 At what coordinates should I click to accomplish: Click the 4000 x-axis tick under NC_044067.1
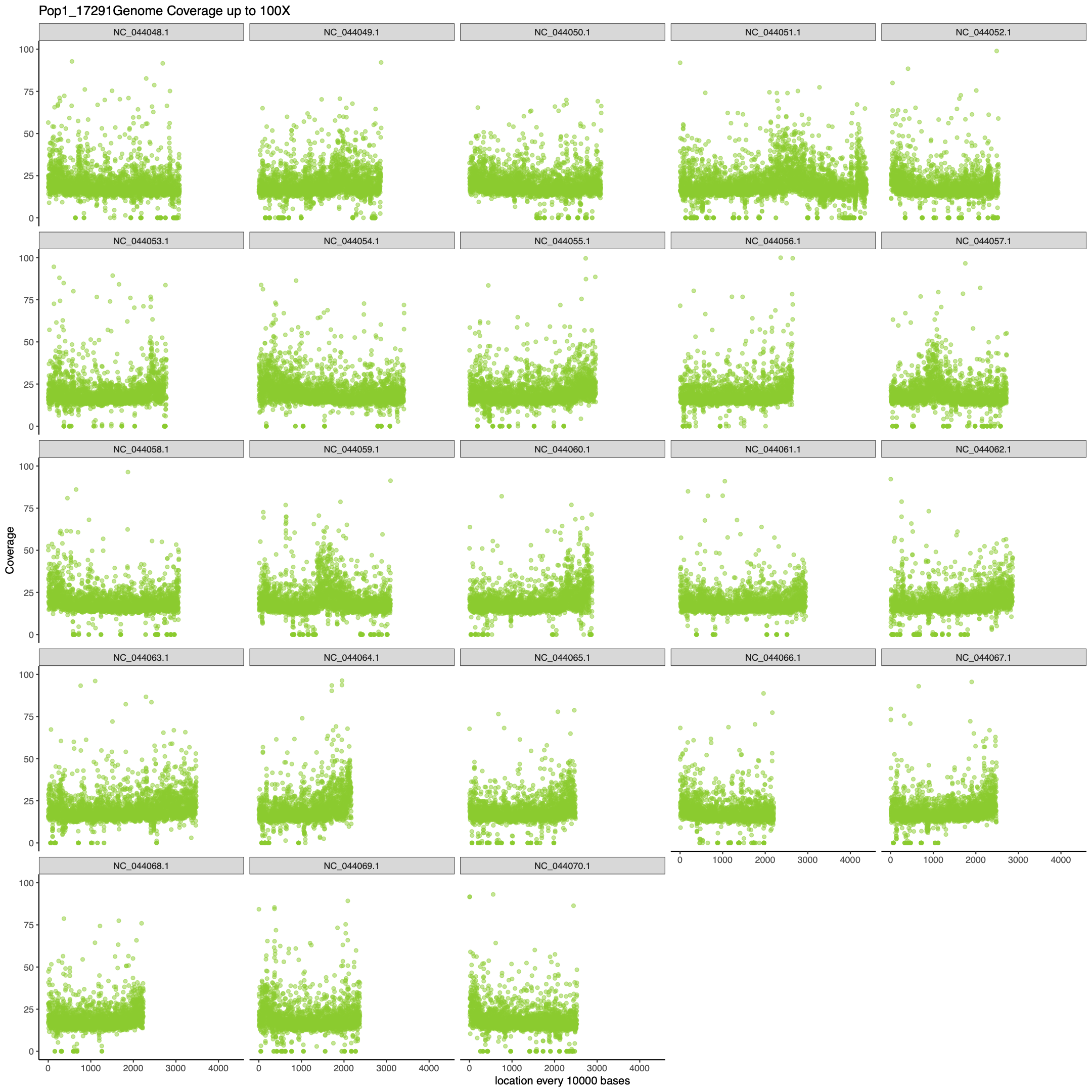pyautogui.click(x=1060, y=860)
